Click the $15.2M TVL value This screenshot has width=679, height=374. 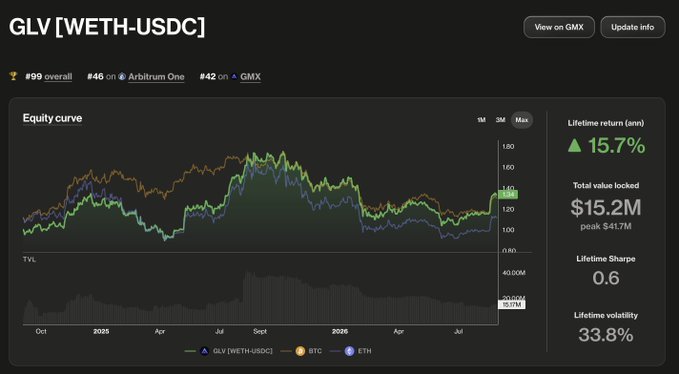click(606, 207)
